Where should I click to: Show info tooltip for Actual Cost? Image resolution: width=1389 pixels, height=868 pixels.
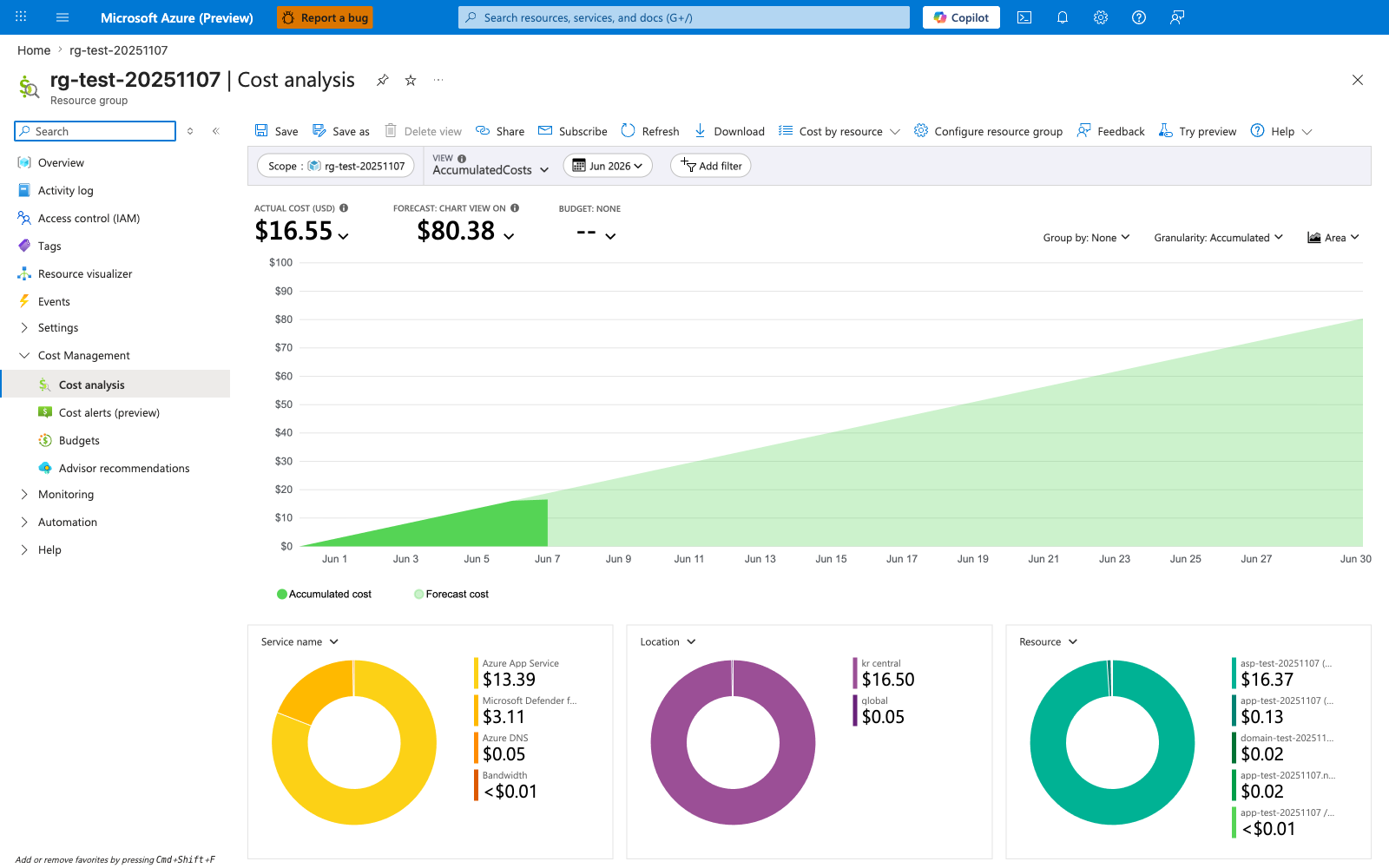(344, 208)
